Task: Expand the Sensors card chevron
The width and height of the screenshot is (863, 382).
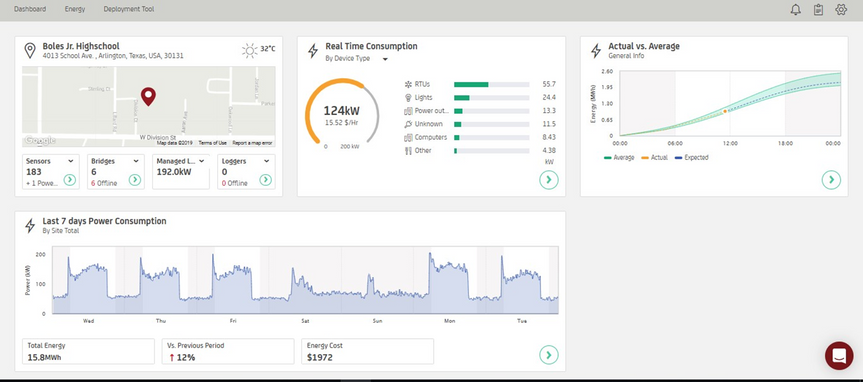Action: tap(70, 161)
